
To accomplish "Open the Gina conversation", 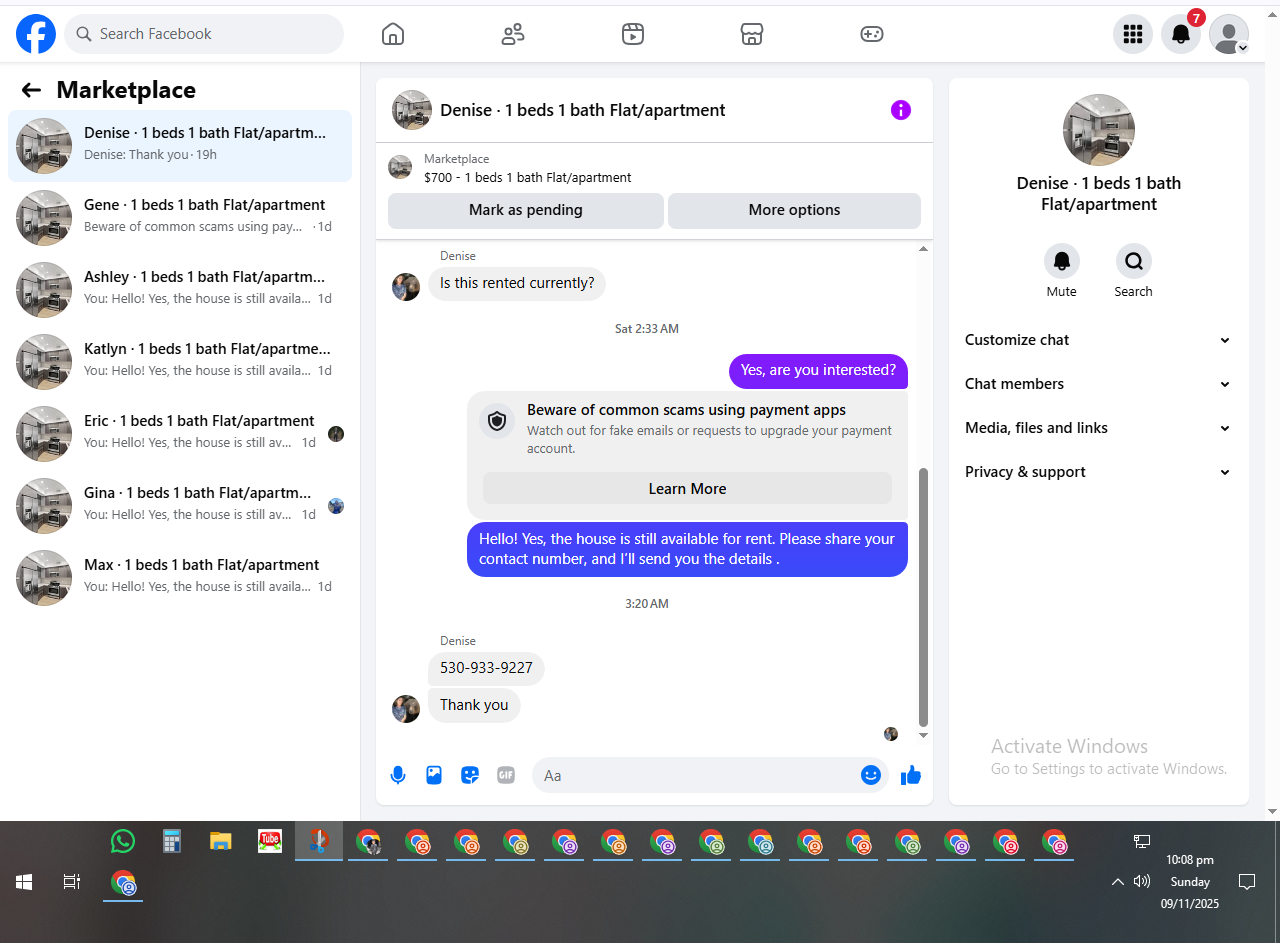I will 180,506.
